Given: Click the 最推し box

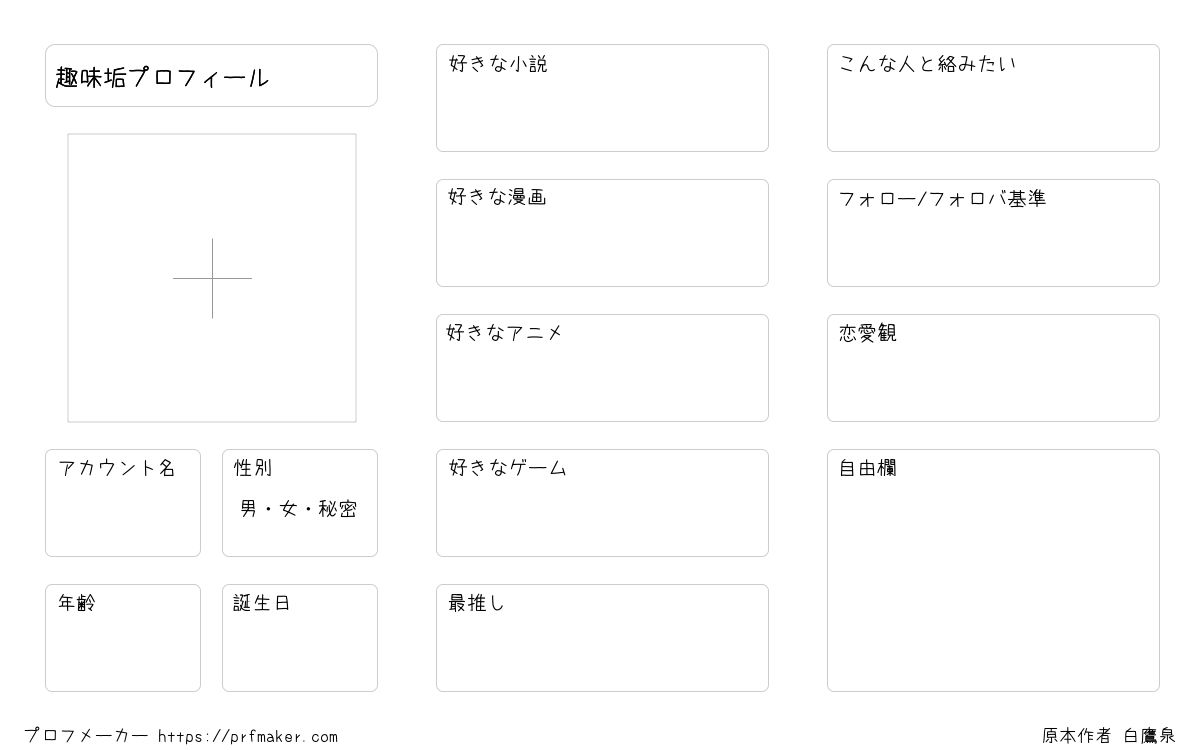Looking at the screenshot, I should (602, 638).
